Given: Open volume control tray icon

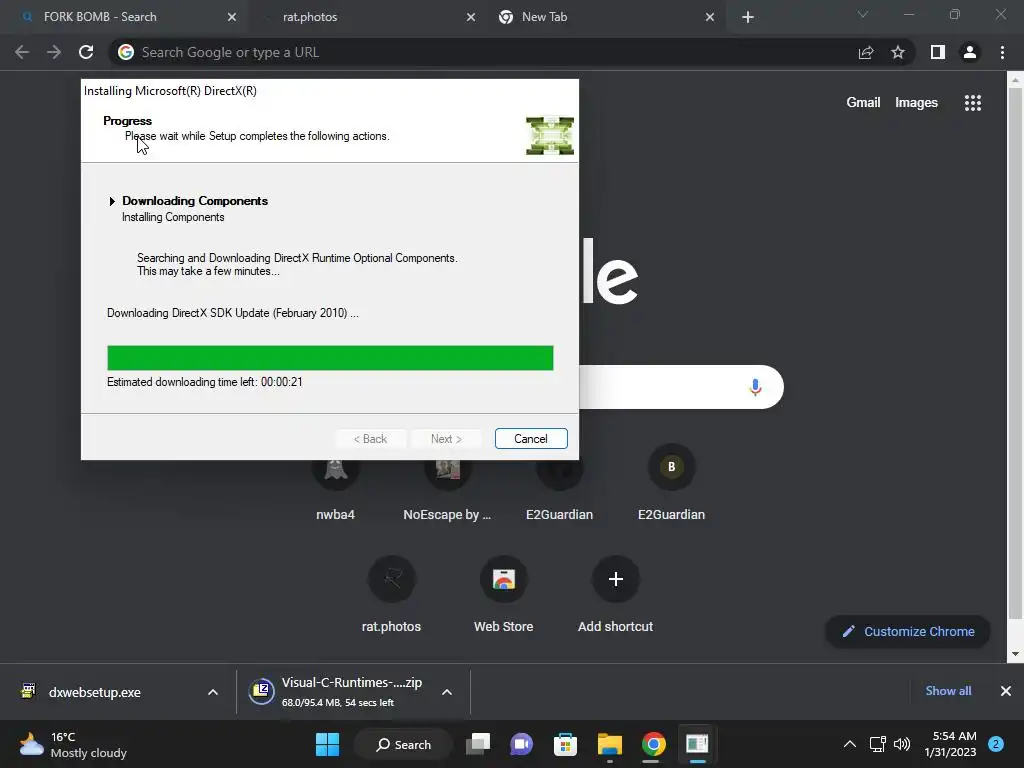Looking at the screenshot, I should [x=902, y=744].
